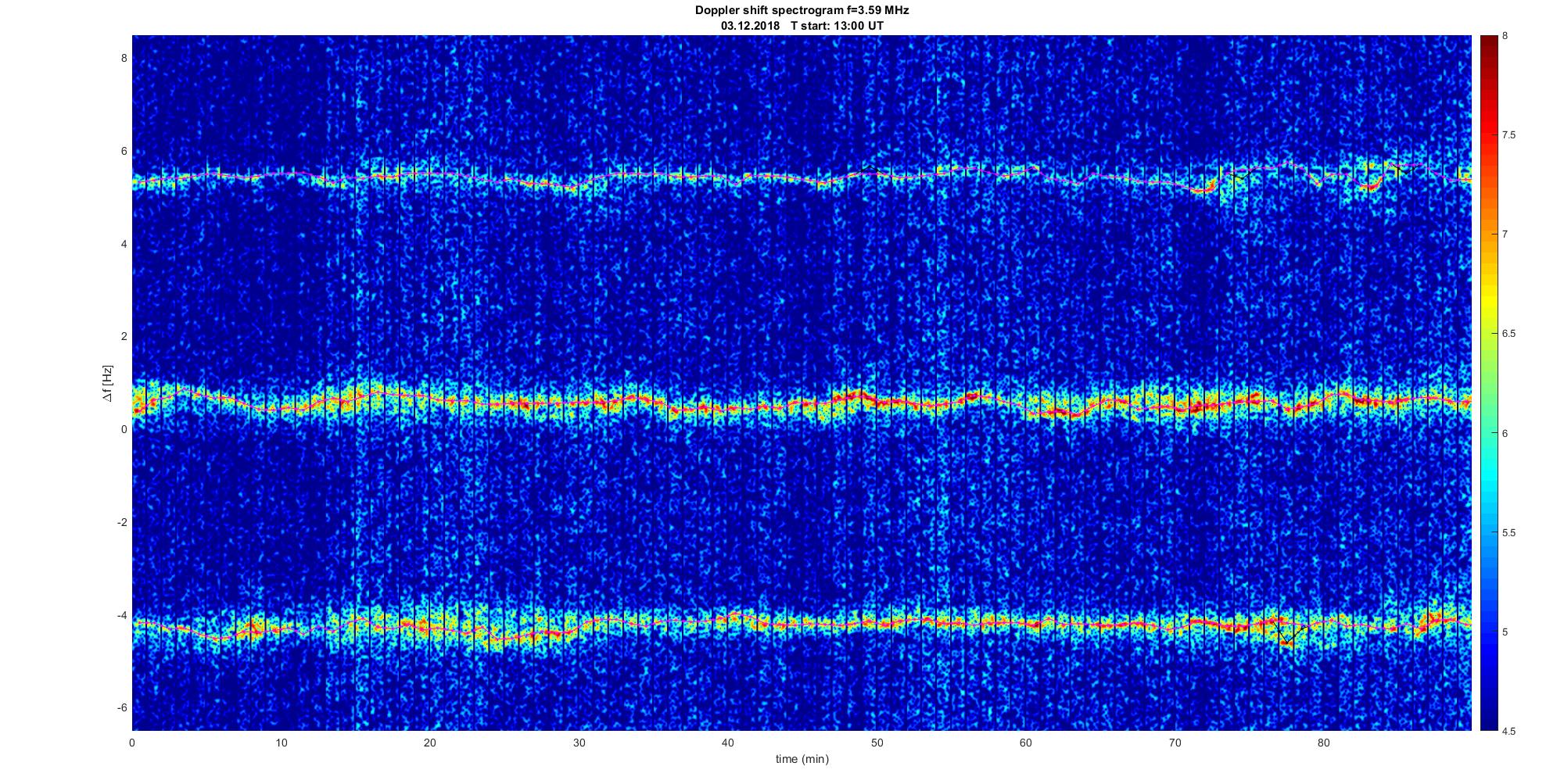The image size is (1564, 784).
Task: Click the y-axis label 'Δf [Hz]'
Action: tap(107, 383)
